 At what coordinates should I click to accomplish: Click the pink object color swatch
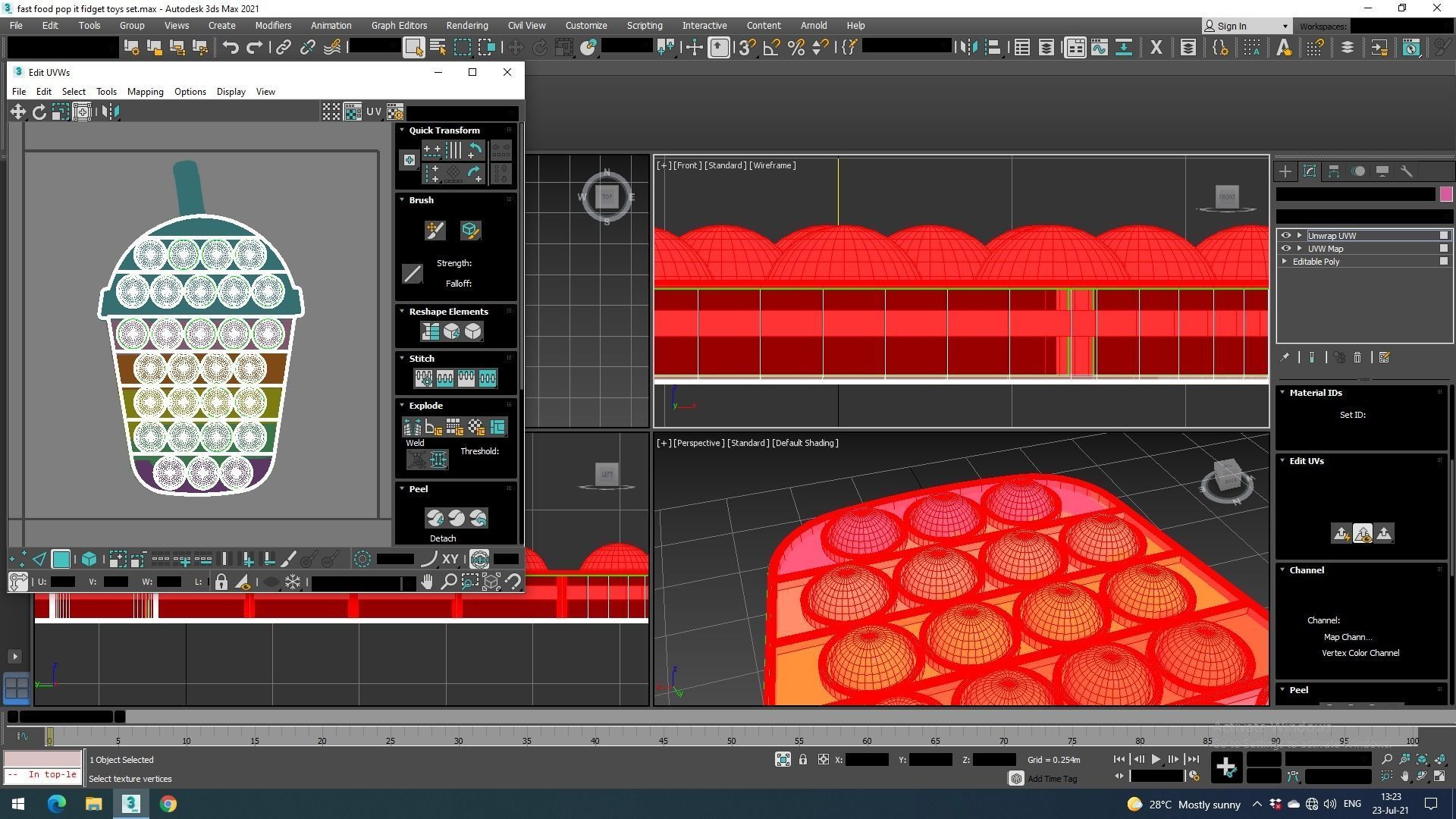point(1446,194)
